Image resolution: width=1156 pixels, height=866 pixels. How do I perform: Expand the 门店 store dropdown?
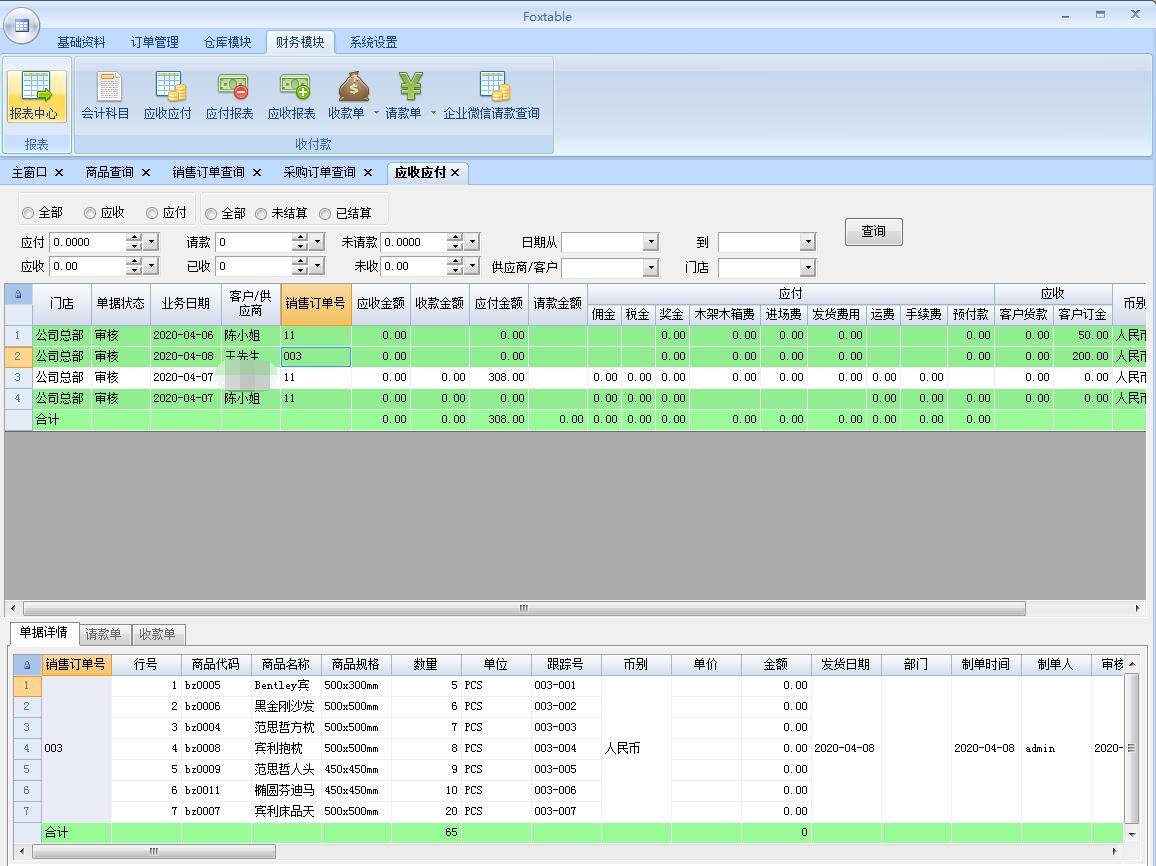click(808, 267)
